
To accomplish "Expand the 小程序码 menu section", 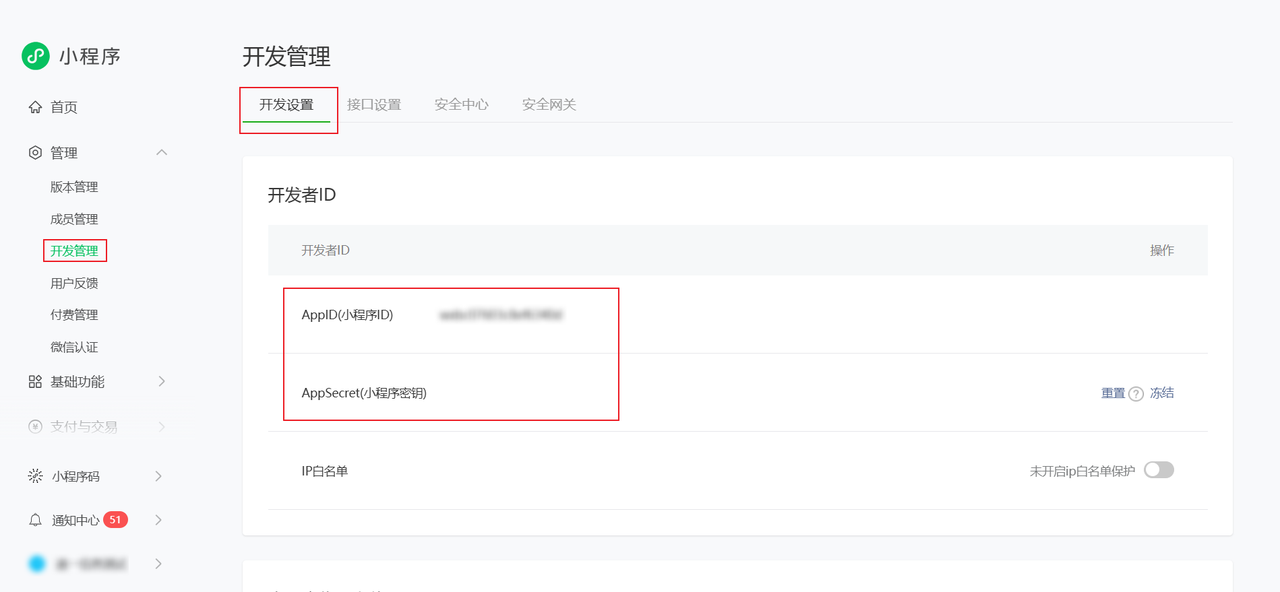I will (159, 476).
